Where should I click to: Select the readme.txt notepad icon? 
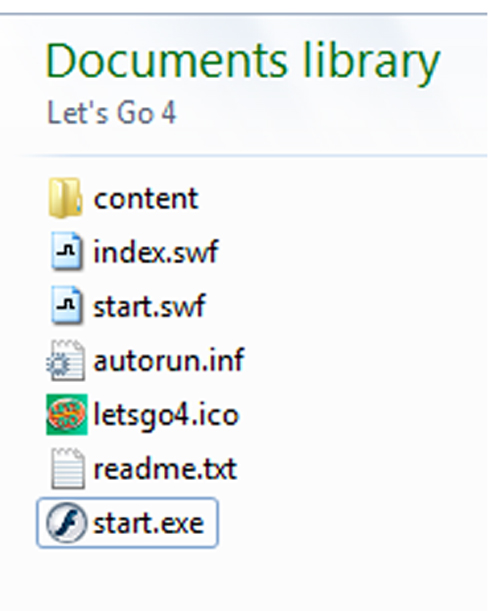[67, 468]
